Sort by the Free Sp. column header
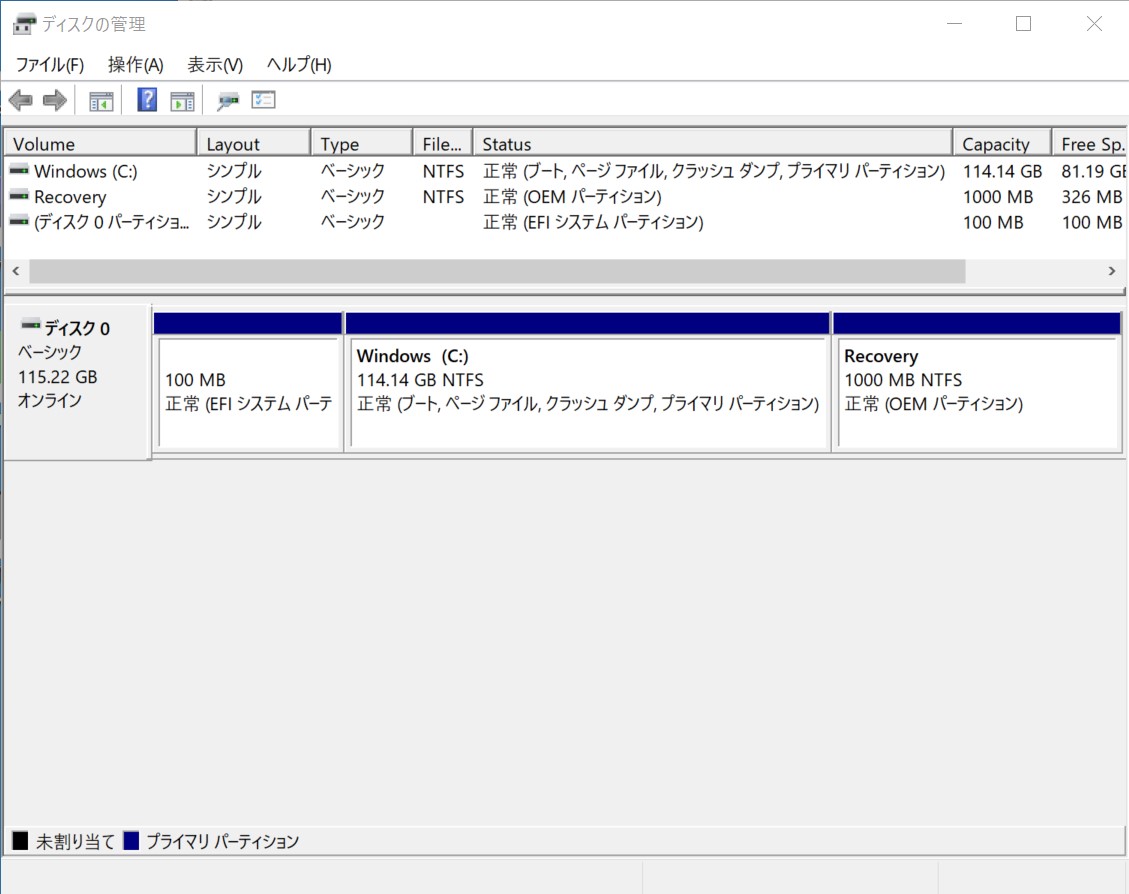The width and height of the screenshot is (1129, 894). pyautogui.click(x=1090, y=144)
